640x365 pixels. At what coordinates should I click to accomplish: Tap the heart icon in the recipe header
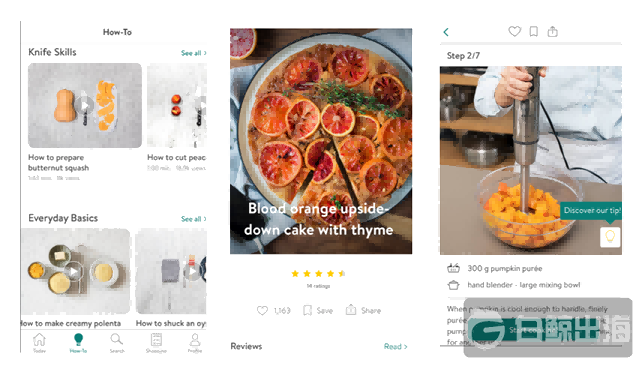[x=514, y=31]
